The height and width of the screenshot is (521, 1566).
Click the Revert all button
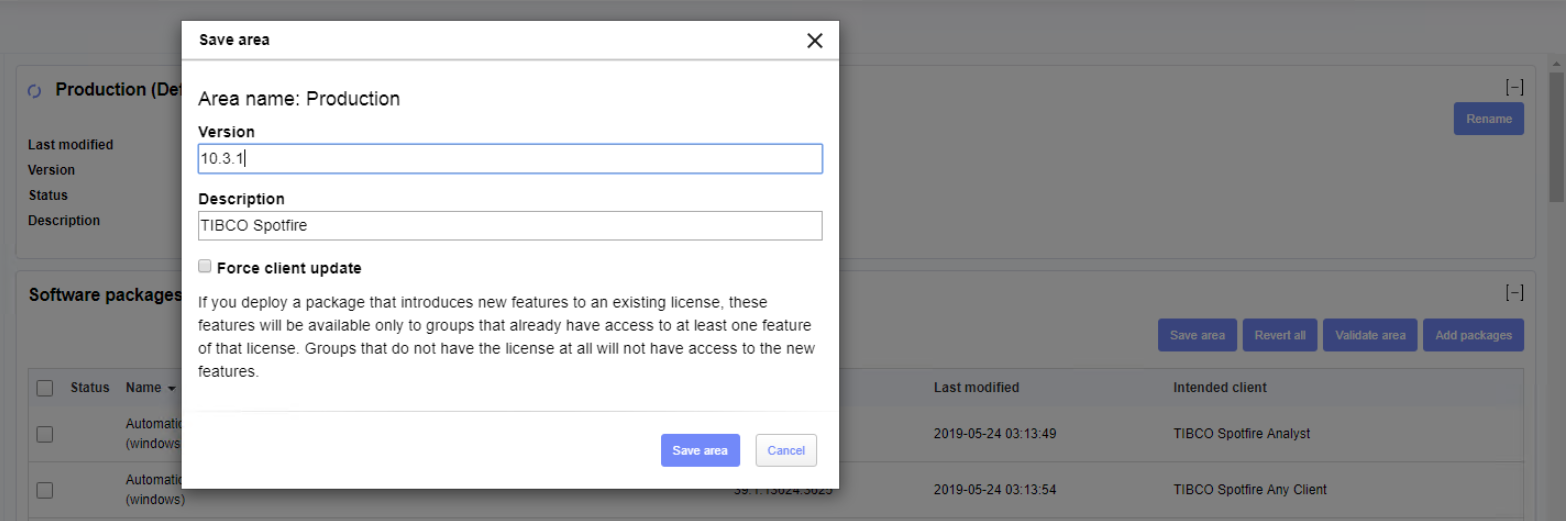(x=1280, y=336)
